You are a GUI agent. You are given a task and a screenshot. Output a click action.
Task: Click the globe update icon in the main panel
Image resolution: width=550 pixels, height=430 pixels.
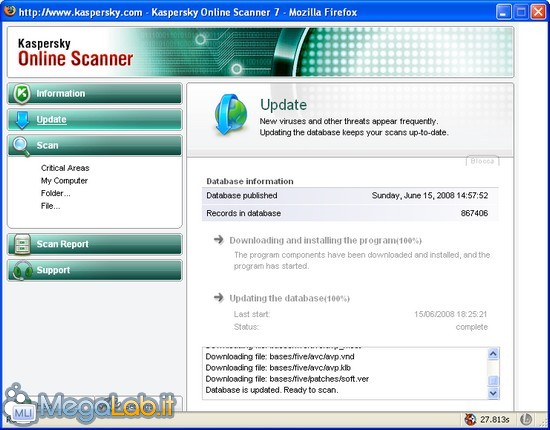pyautogui.click(x=230, y=115)
